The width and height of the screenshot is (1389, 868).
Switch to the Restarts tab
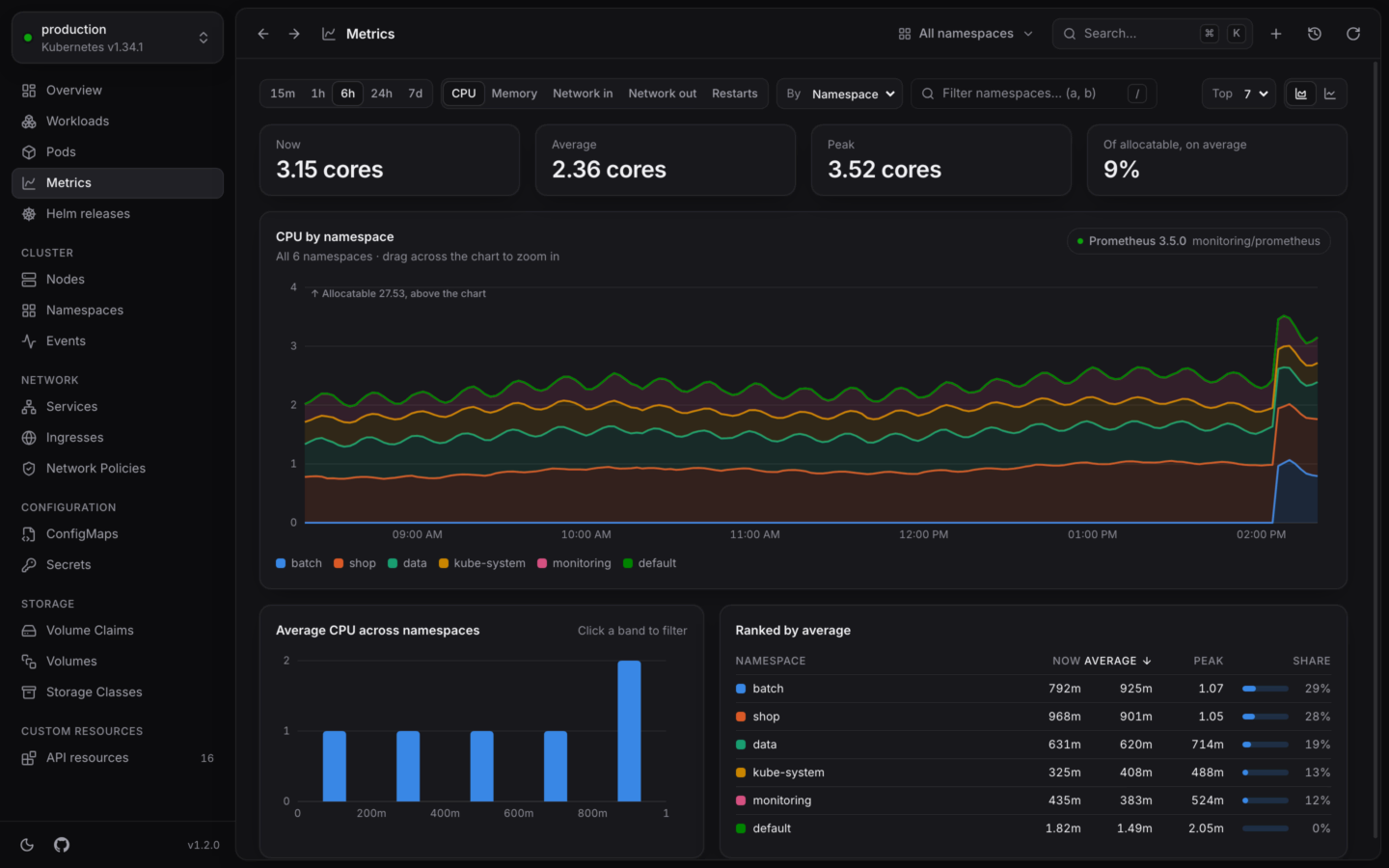pos(735,94)
